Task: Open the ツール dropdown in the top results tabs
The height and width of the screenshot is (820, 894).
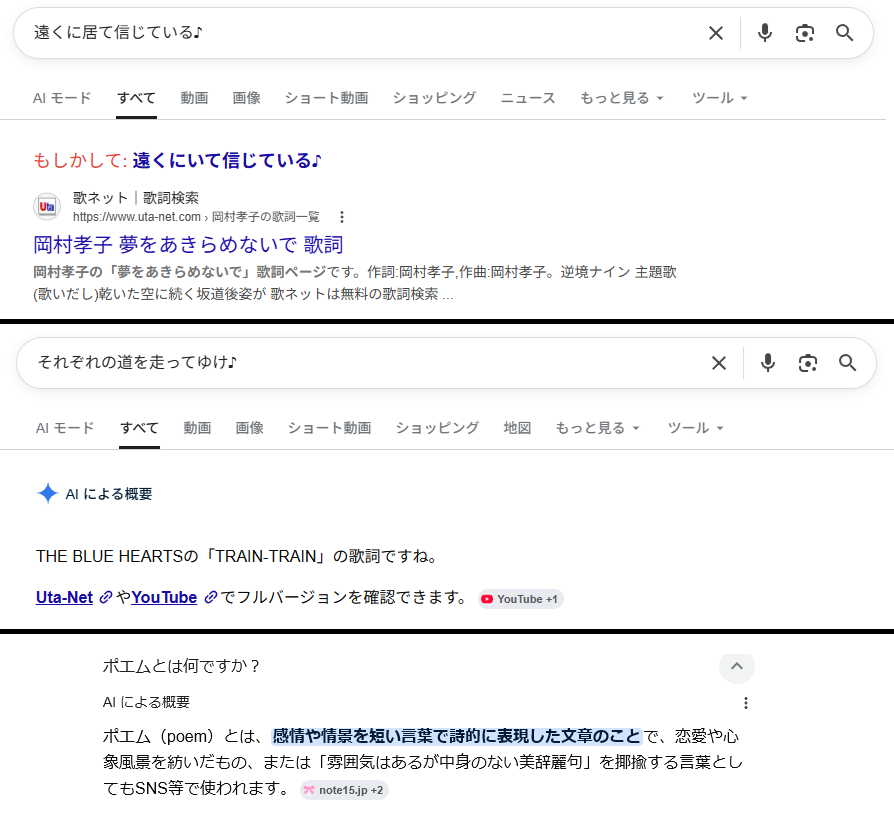Action: tap(719, 98)
